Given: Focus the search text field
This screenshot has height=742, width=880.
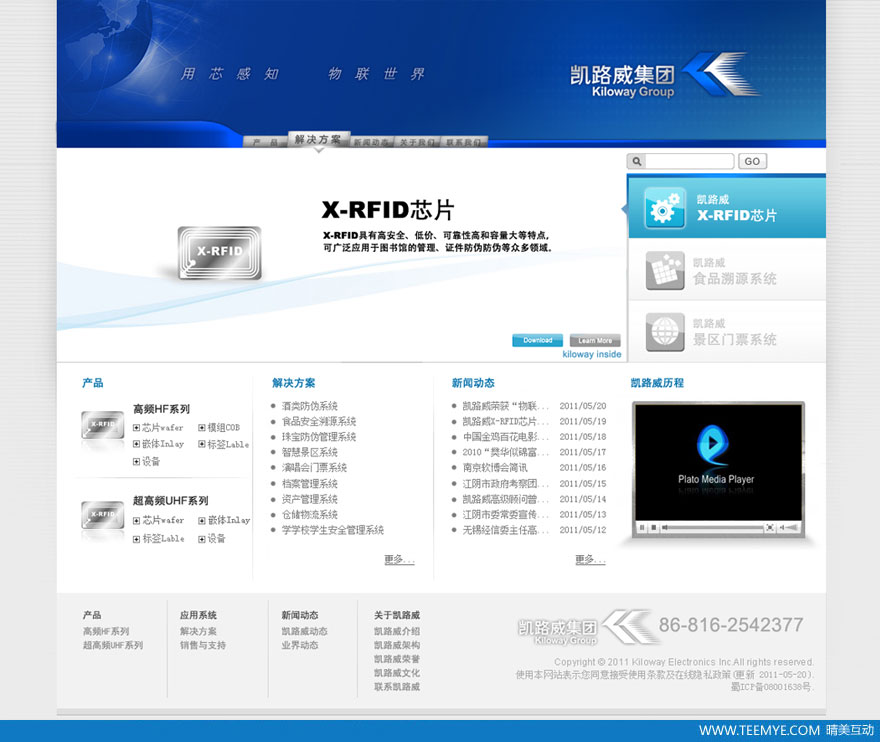Looking at the screenshot, I should (690, 162).
